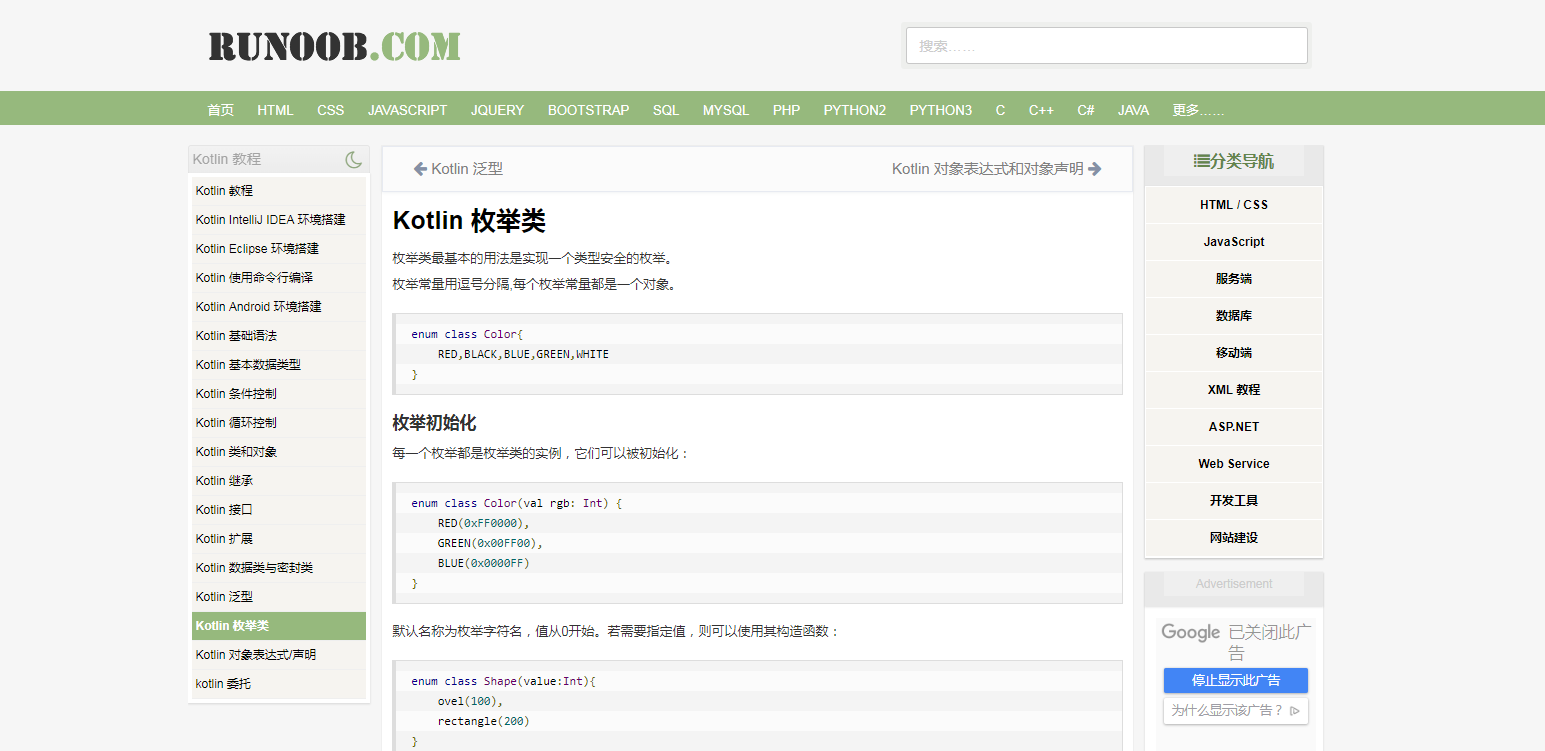Click the code line GREEN(0x00FF00),
1545x751 pixels.
[x=490, y=543]
